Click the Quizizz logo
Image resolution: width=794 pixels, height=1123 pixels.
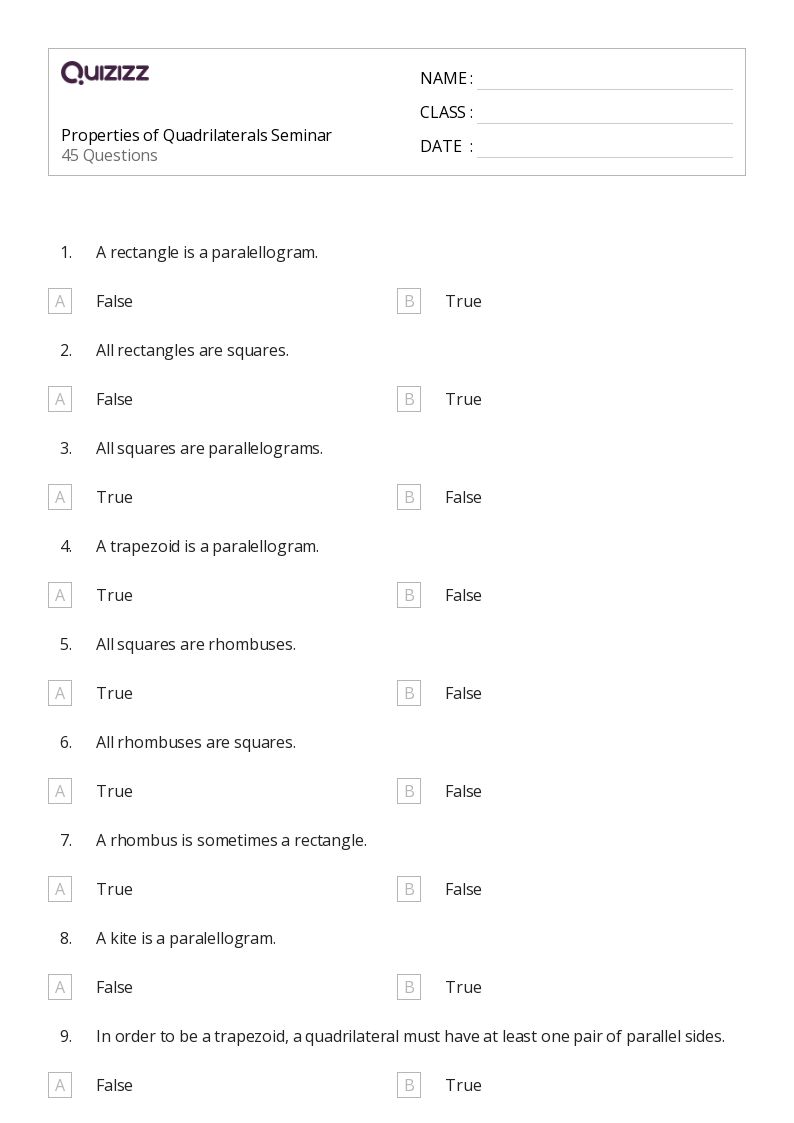105,73
